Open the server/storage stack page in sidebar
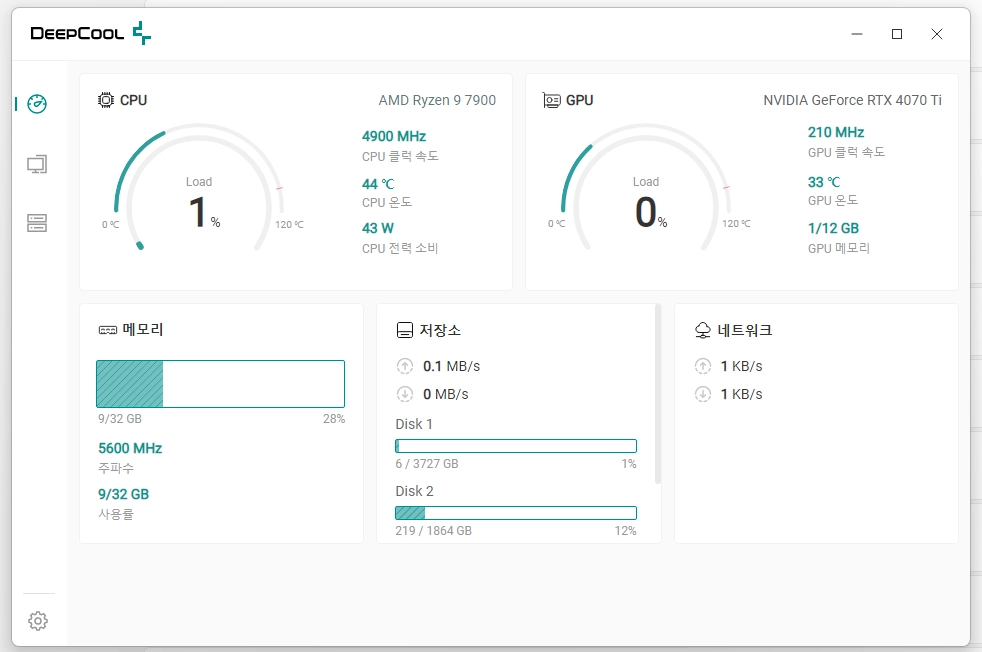Image resolution: width=982 pixels, height=652 pixels. click(x=37, y=223)
